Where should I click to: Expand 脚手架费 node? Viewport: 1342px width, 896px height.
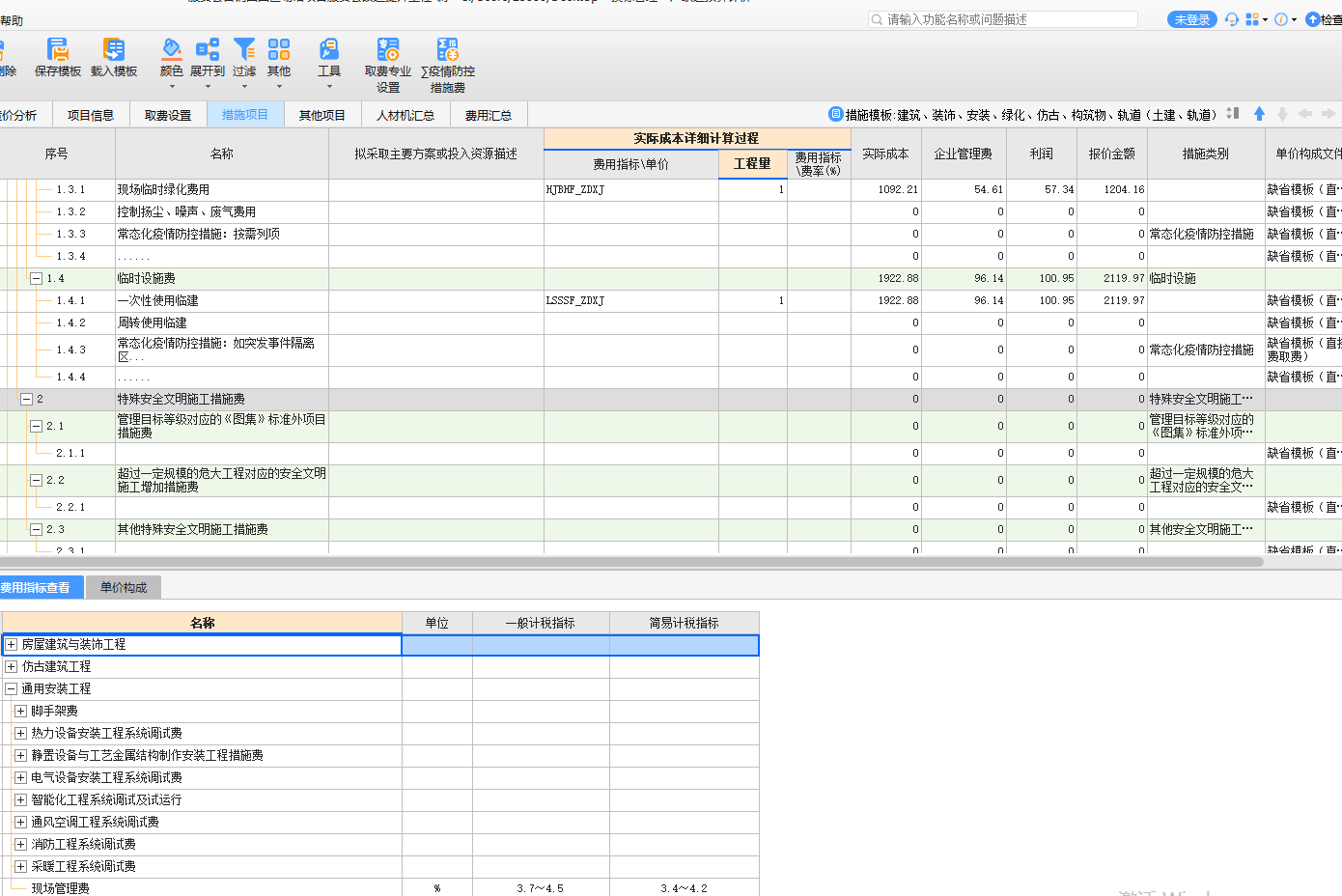[x=20, y=711]
